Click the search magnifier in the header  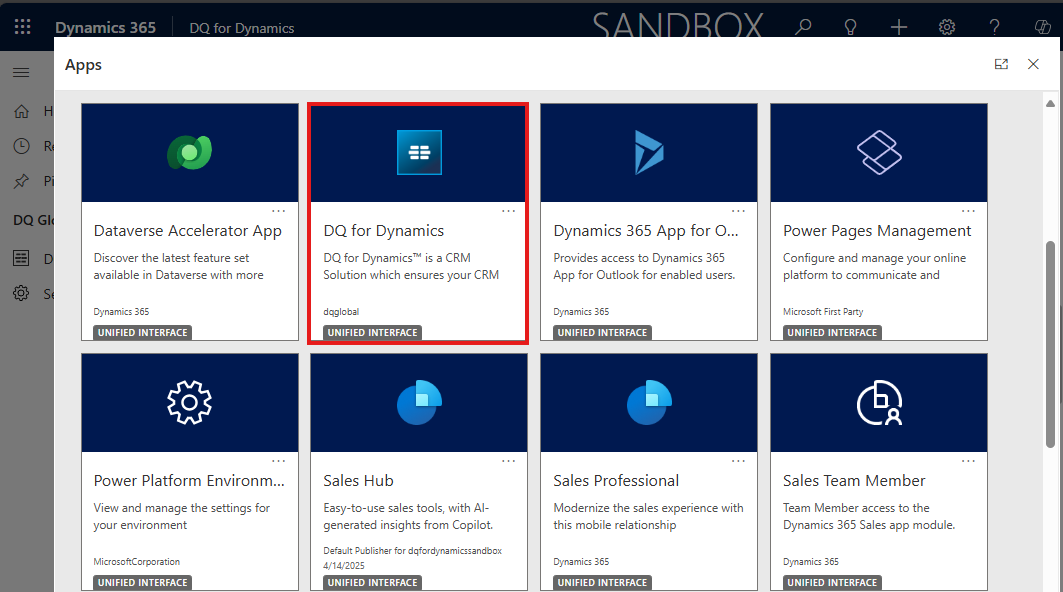tap(803, 27)
